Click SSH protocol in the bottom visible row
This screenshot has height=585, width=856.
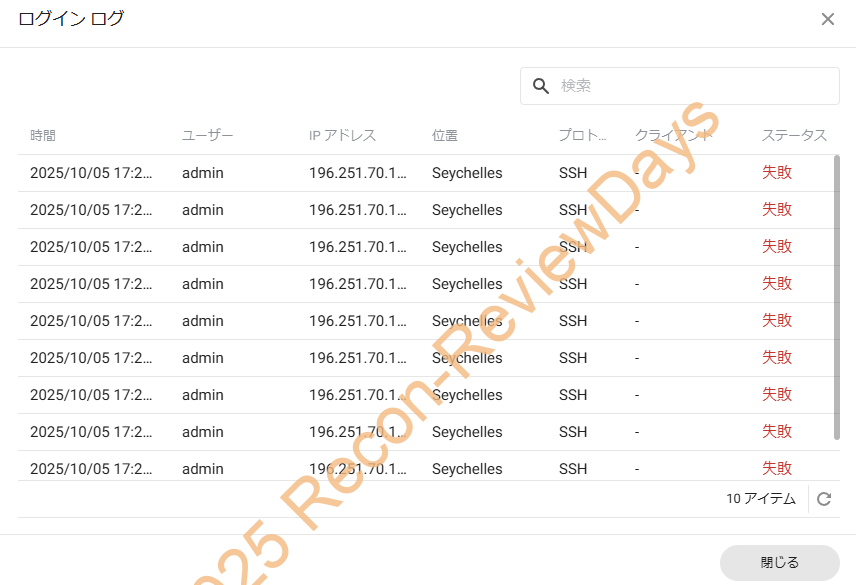[x=573, y=468]
